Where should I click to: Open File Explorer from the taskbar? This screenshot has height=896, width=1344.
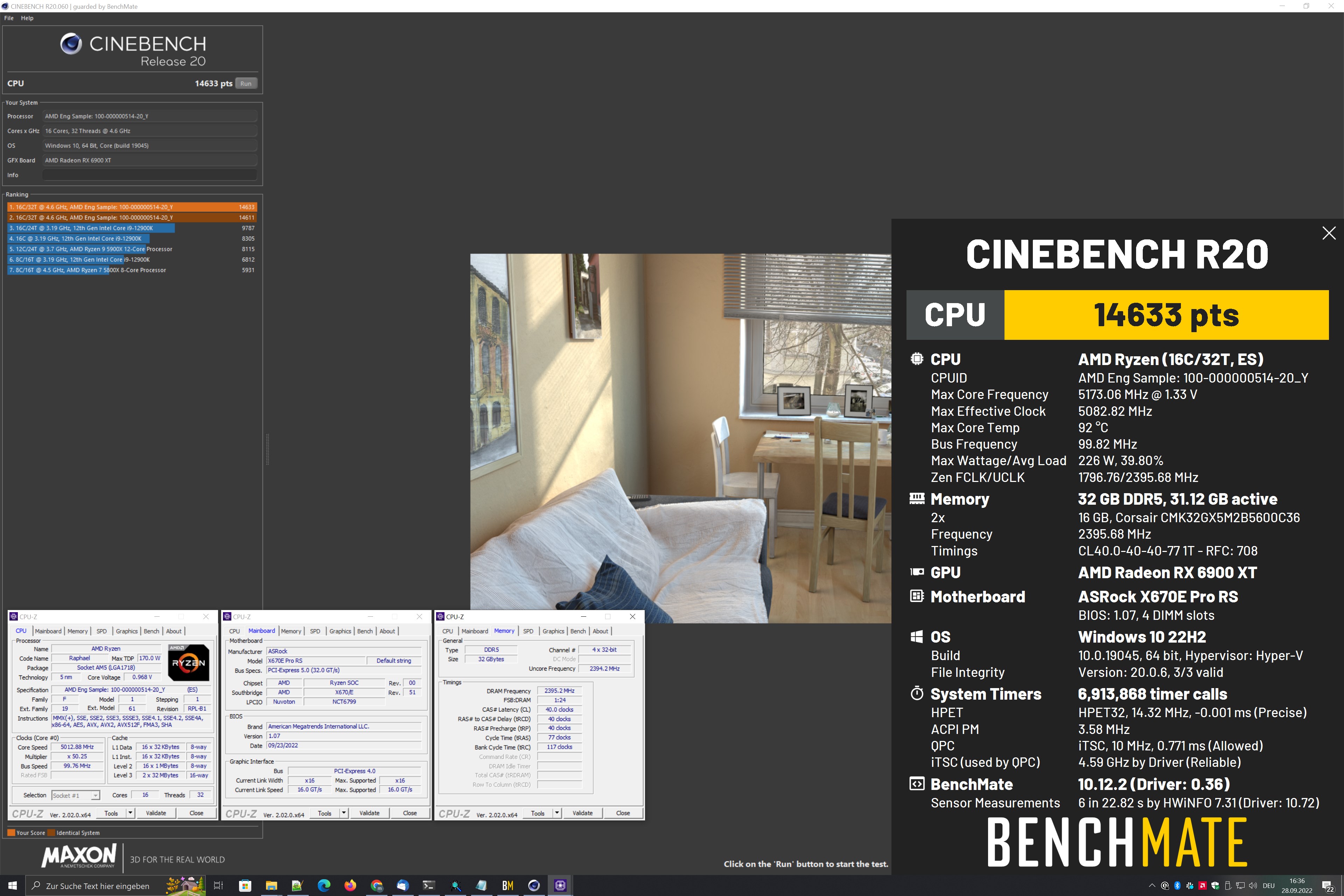point(272,885)
